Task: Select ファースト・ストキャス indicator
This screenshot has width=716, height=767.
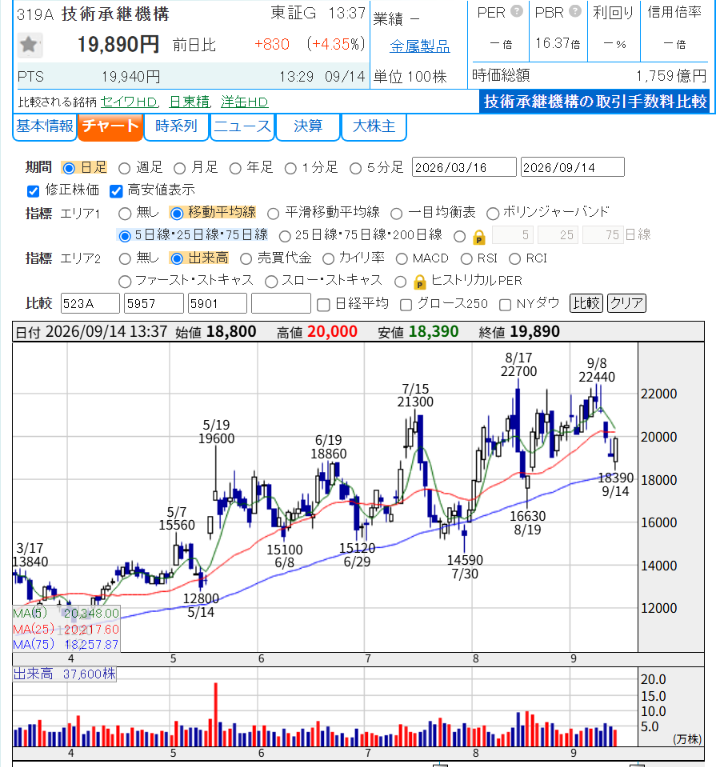Action: point(125,281)
